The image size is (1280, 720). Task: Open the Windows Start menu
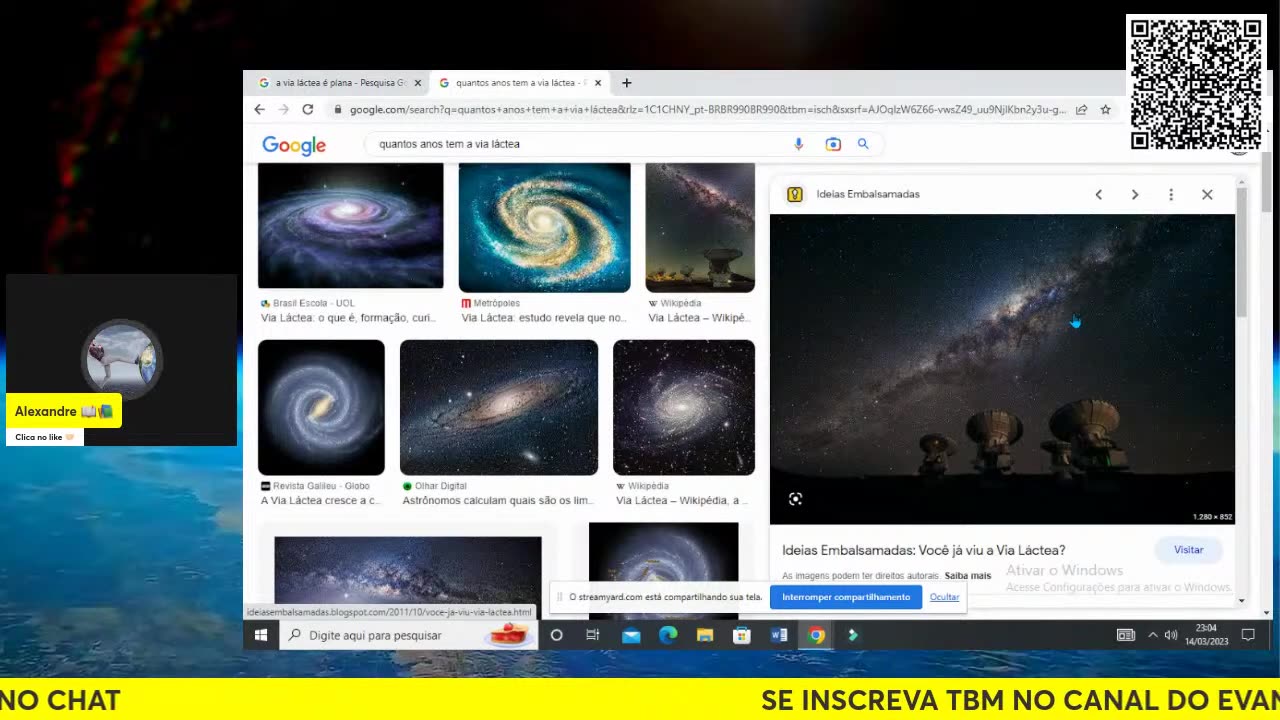click(x=261, y=635)
